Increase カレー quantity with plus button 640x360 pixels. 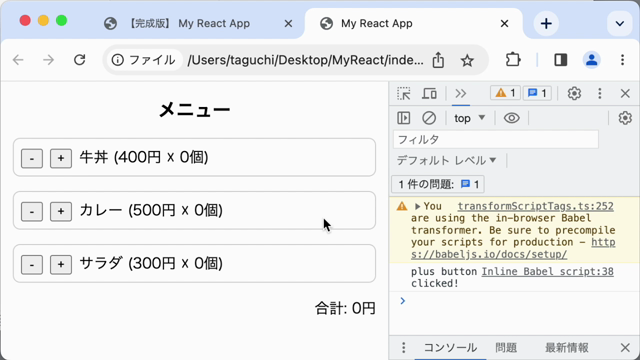[61, 211]
